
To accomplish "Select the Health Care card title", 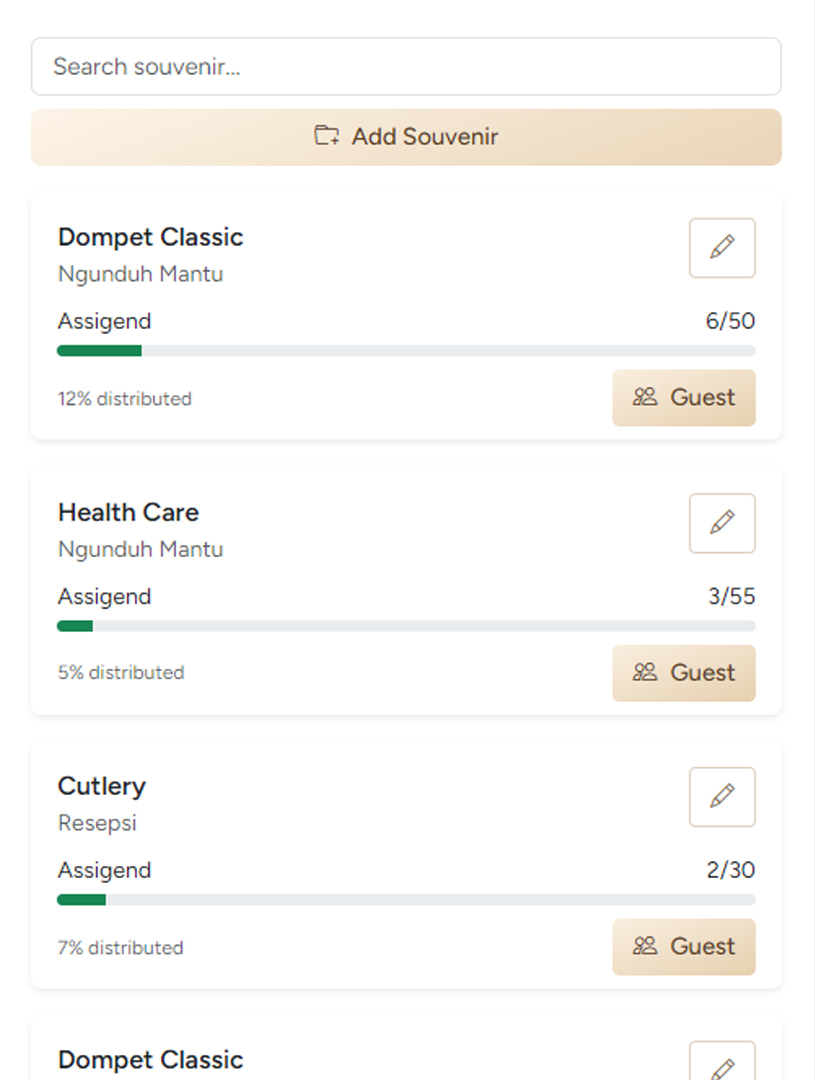I will [128, 512].
